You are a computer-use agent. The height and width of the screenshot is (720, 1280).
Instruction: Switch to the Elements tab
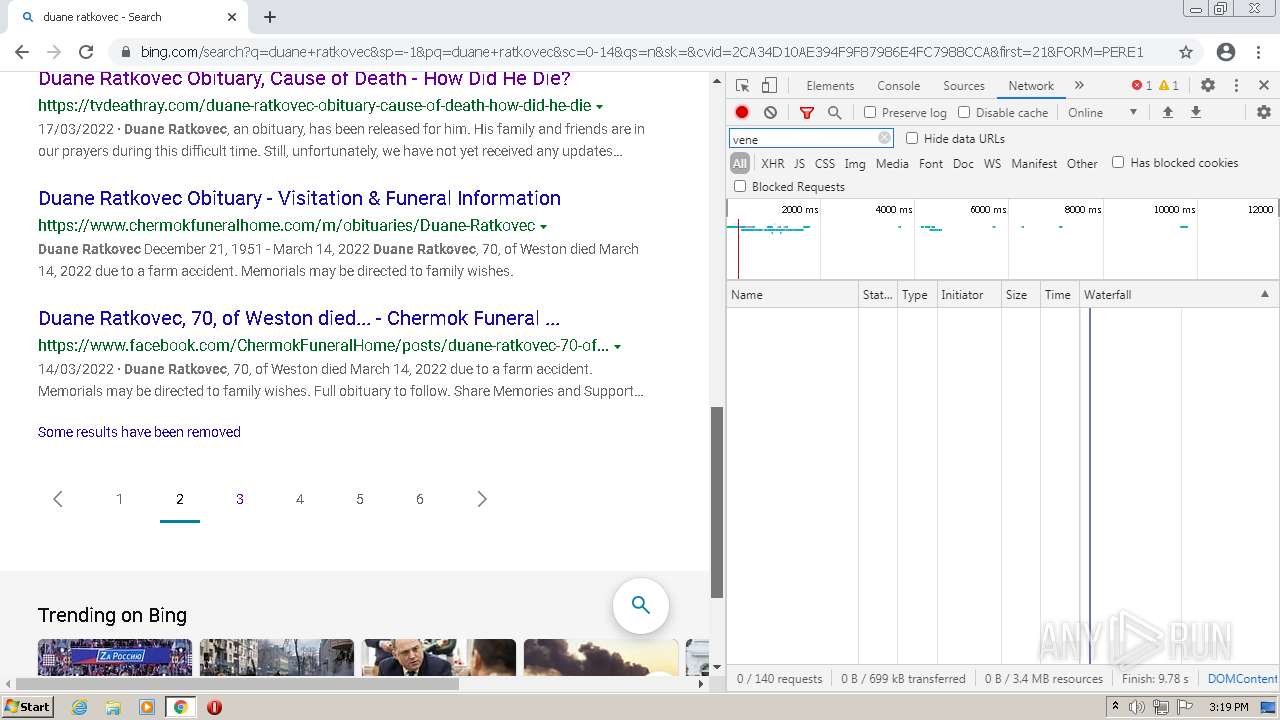click(830, 86)
